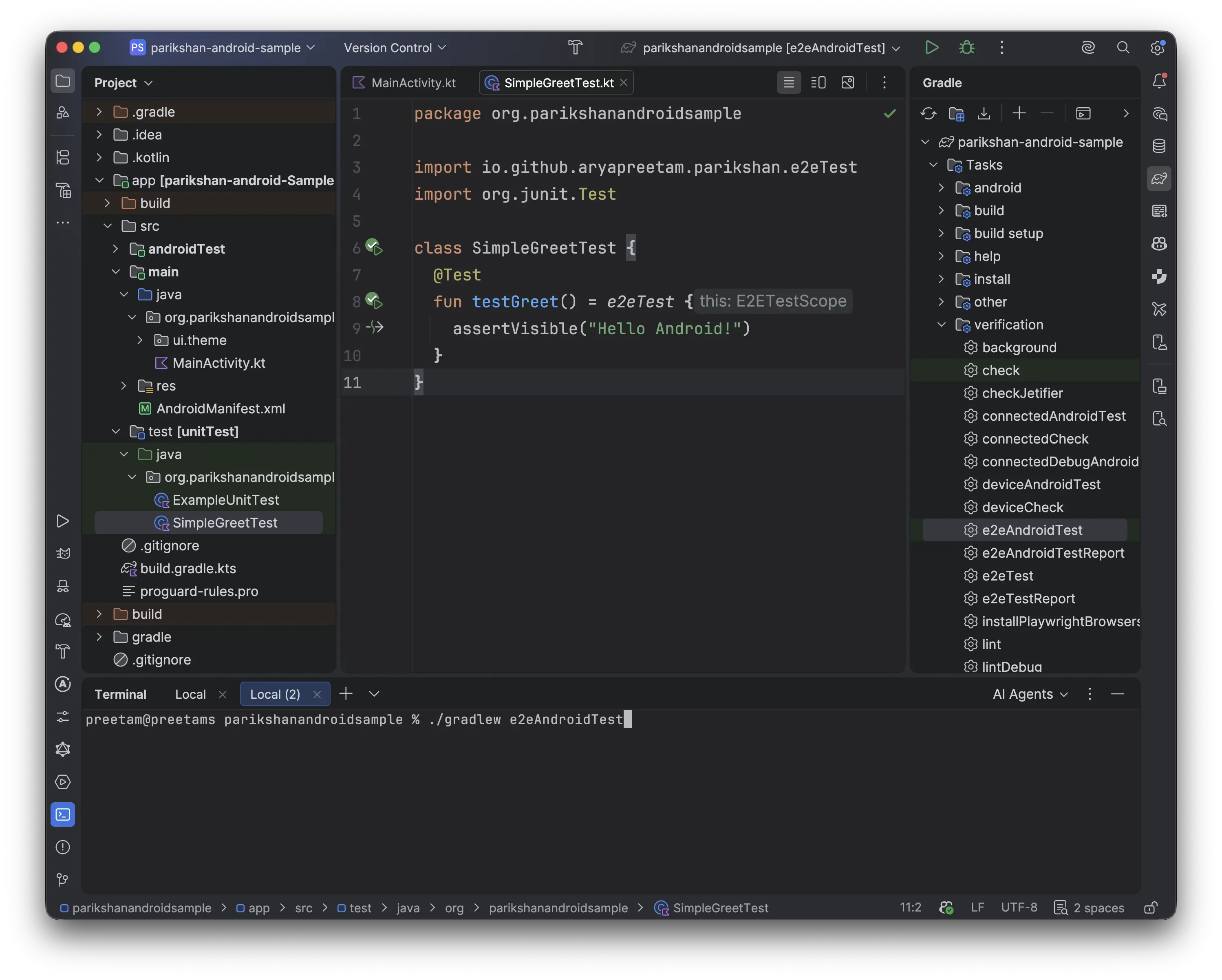Expand the .gradle folder

99,112
